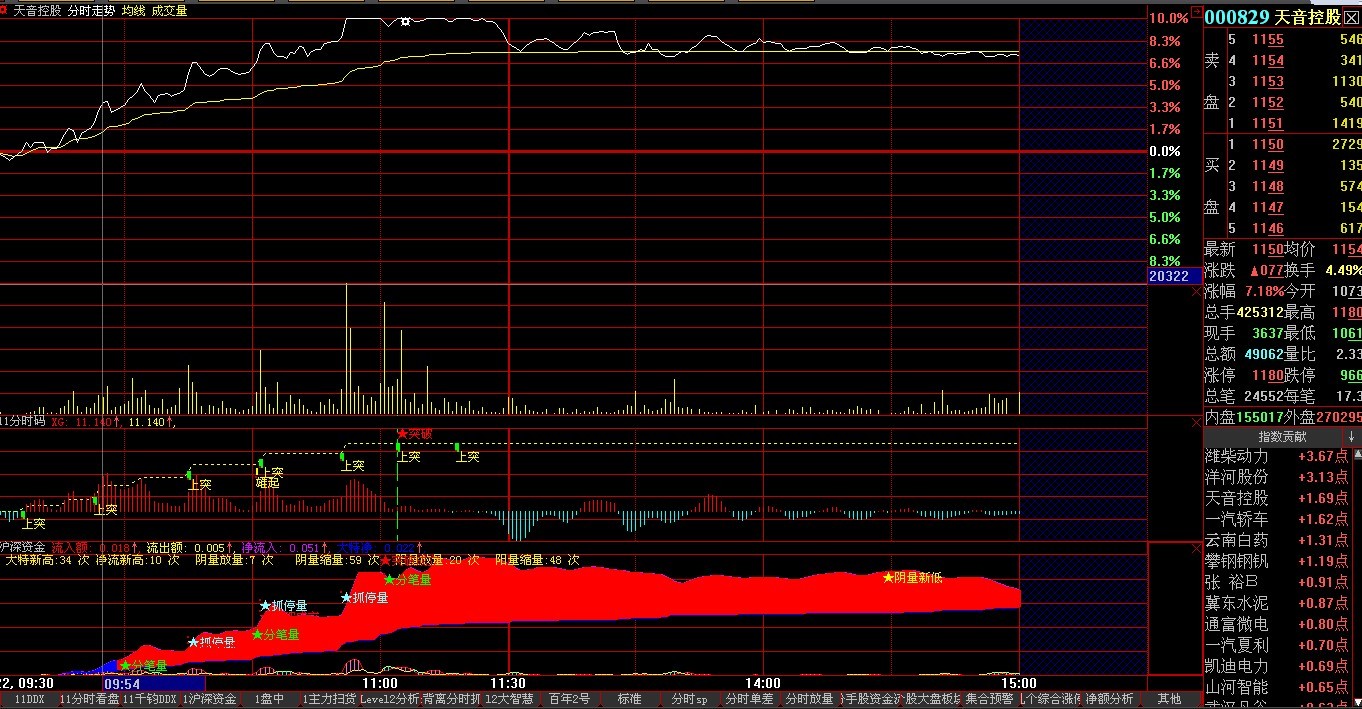Select the 分时单差 tab
The width and height of the screenshot is (1362, 709).
[x=750, y=699]
